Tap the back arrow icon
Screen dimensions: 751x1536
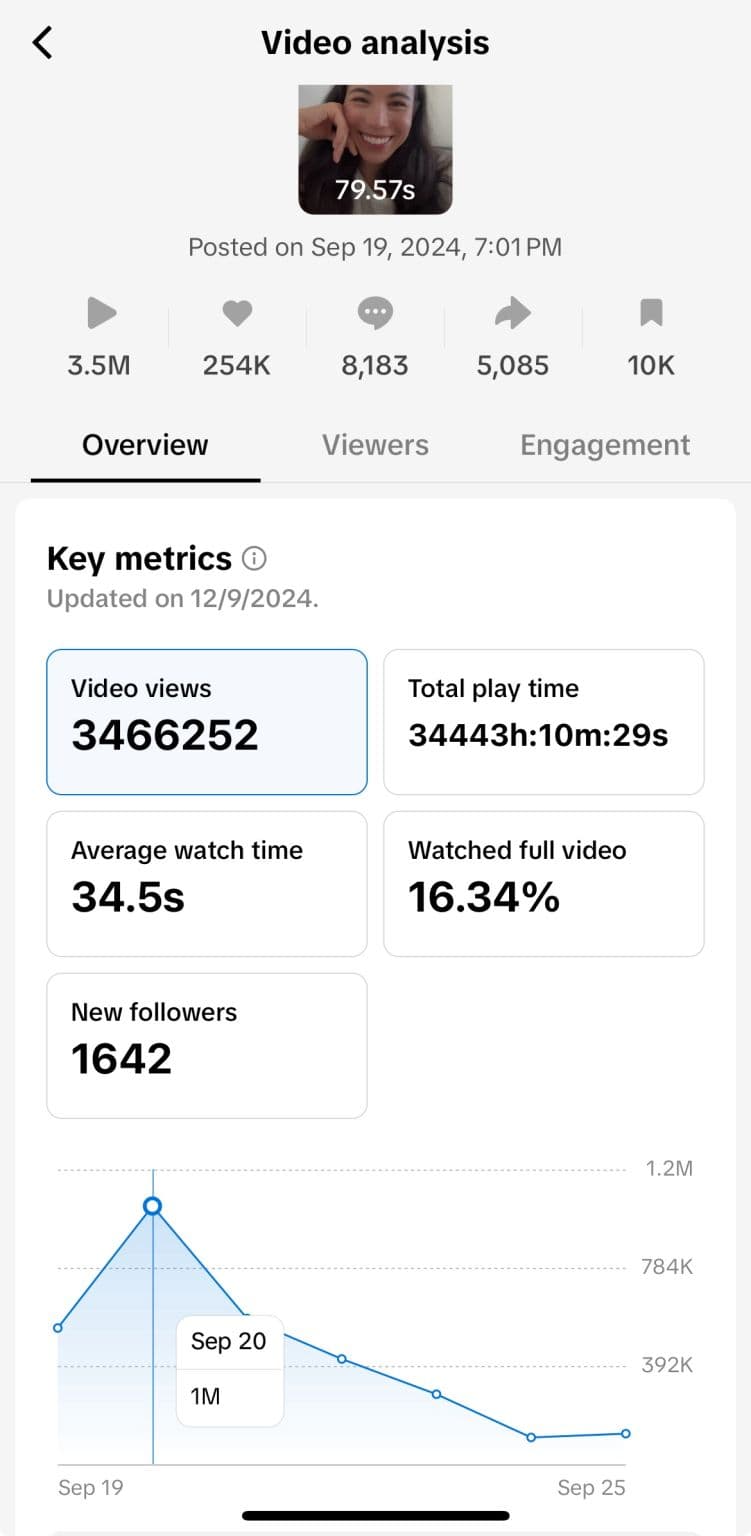point(42,43)
